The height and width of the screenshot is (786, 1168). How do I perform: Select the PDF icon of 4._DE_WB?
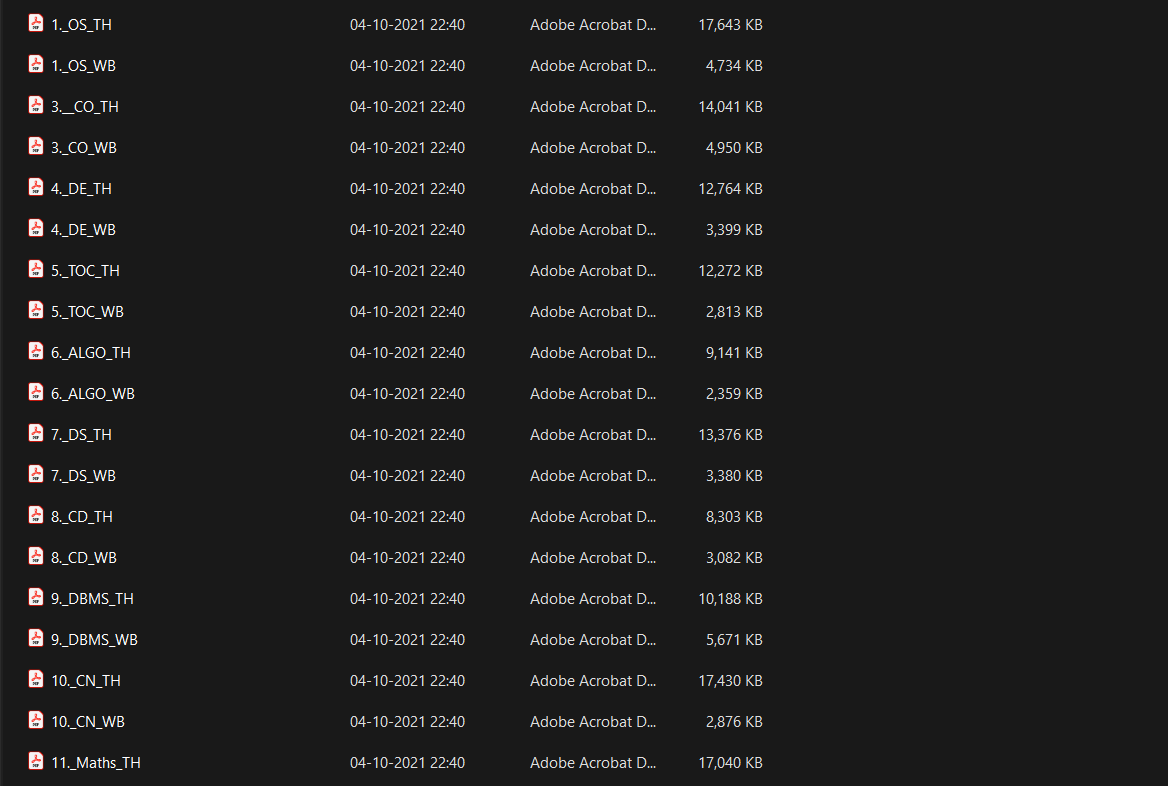(x=36, y=229)
